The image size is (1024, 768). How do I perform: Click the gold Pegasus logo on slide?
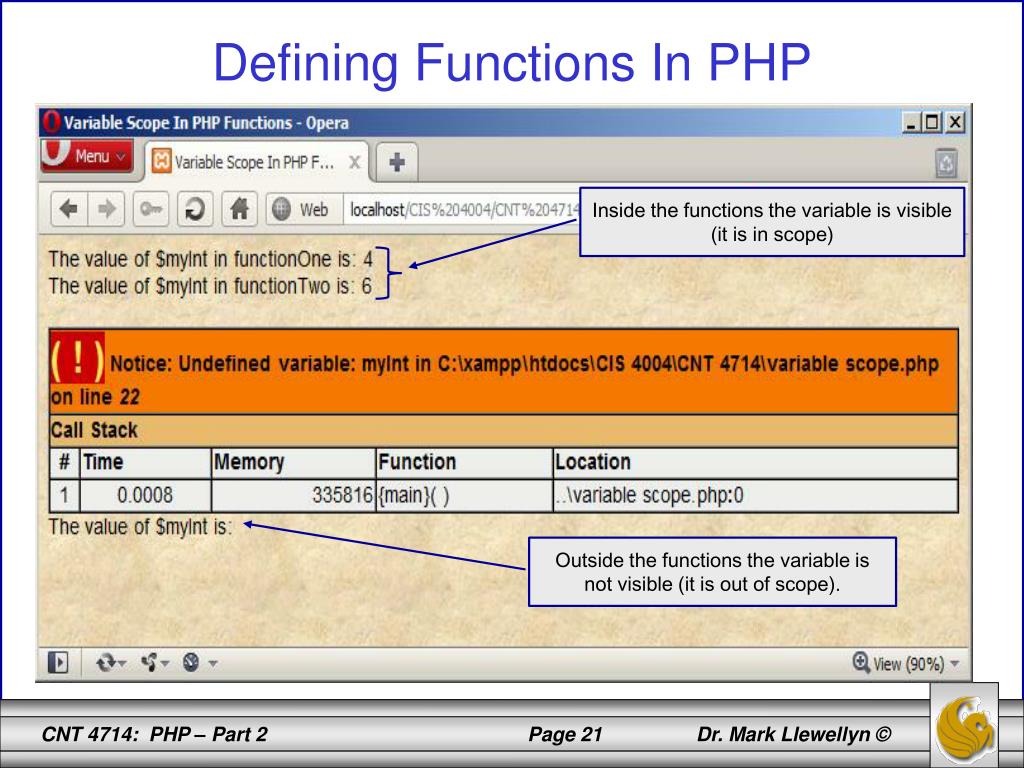tap(965, 726)
